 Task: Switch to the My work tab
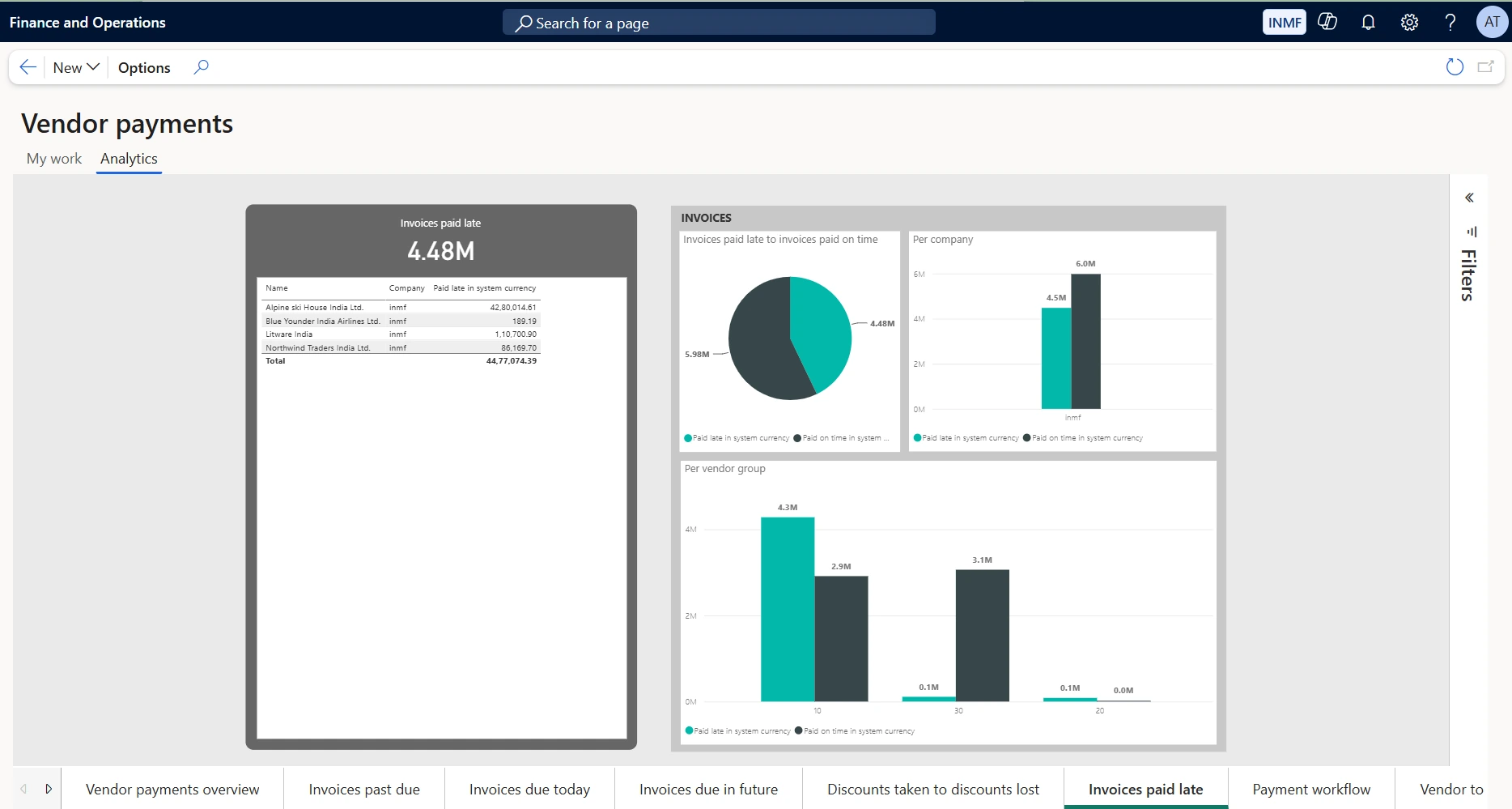coord(54,159)
